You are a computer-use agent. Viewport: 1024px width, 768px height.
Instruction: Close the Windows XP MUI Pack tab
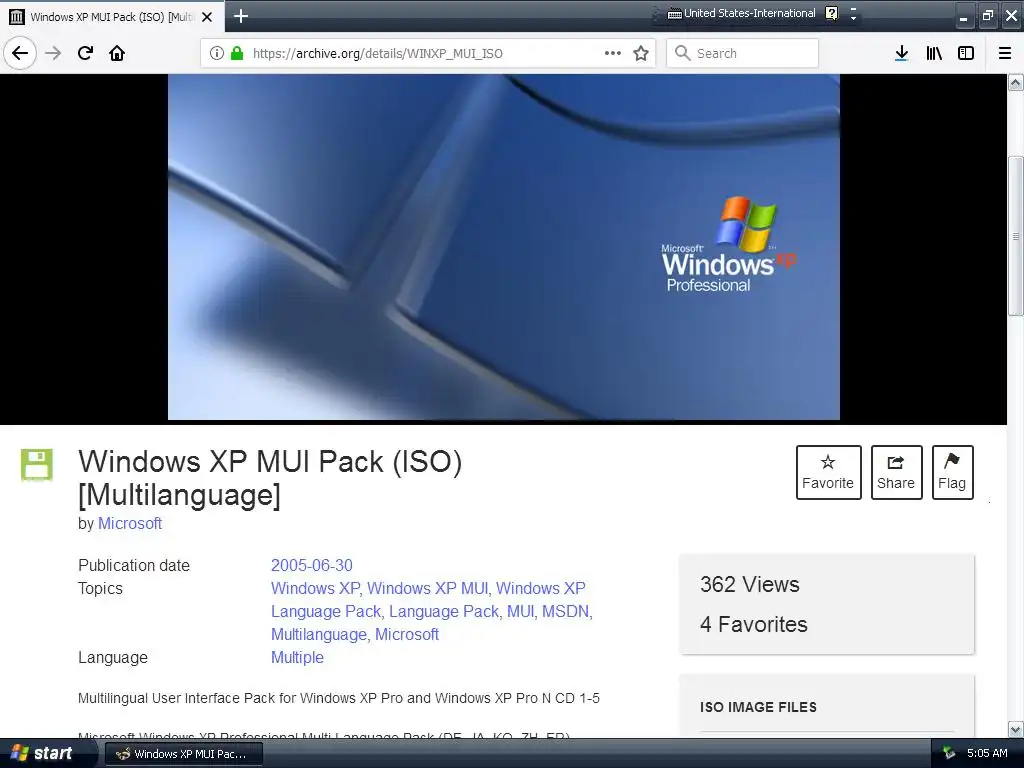pos(207,17)
